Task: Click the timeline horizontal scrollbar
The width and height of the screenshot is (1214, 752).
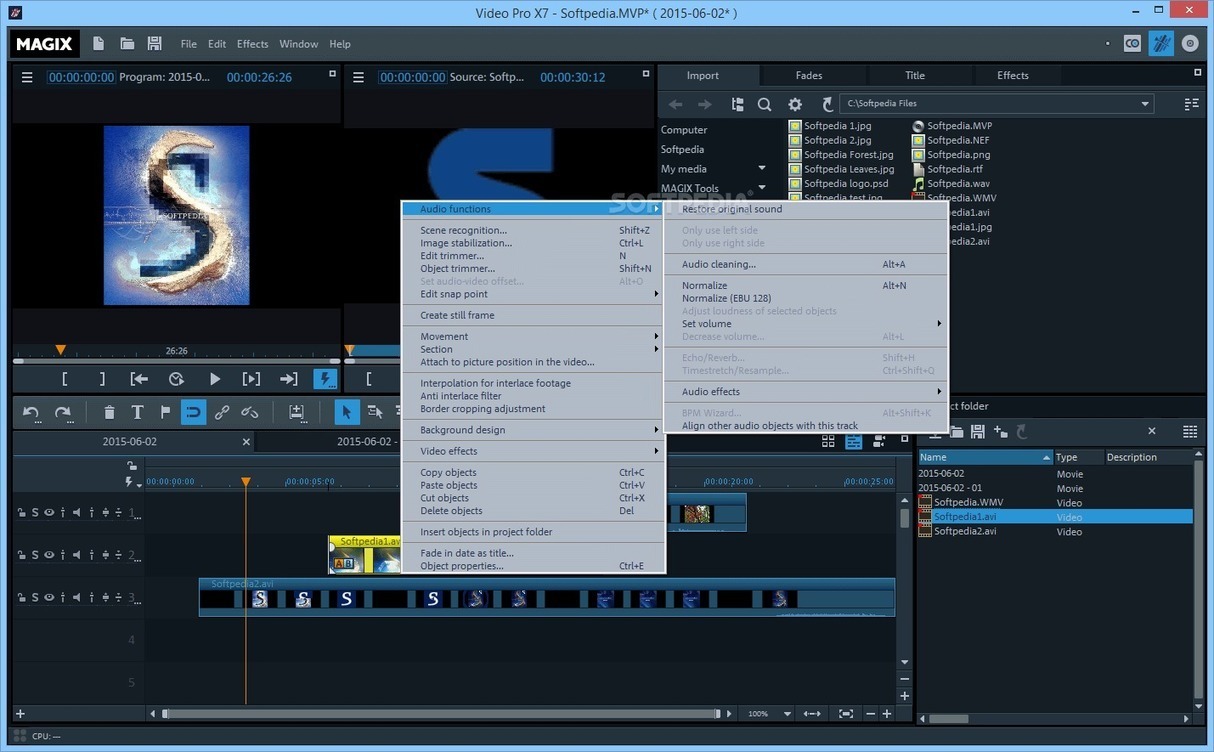Action: (x=441, y=714)
